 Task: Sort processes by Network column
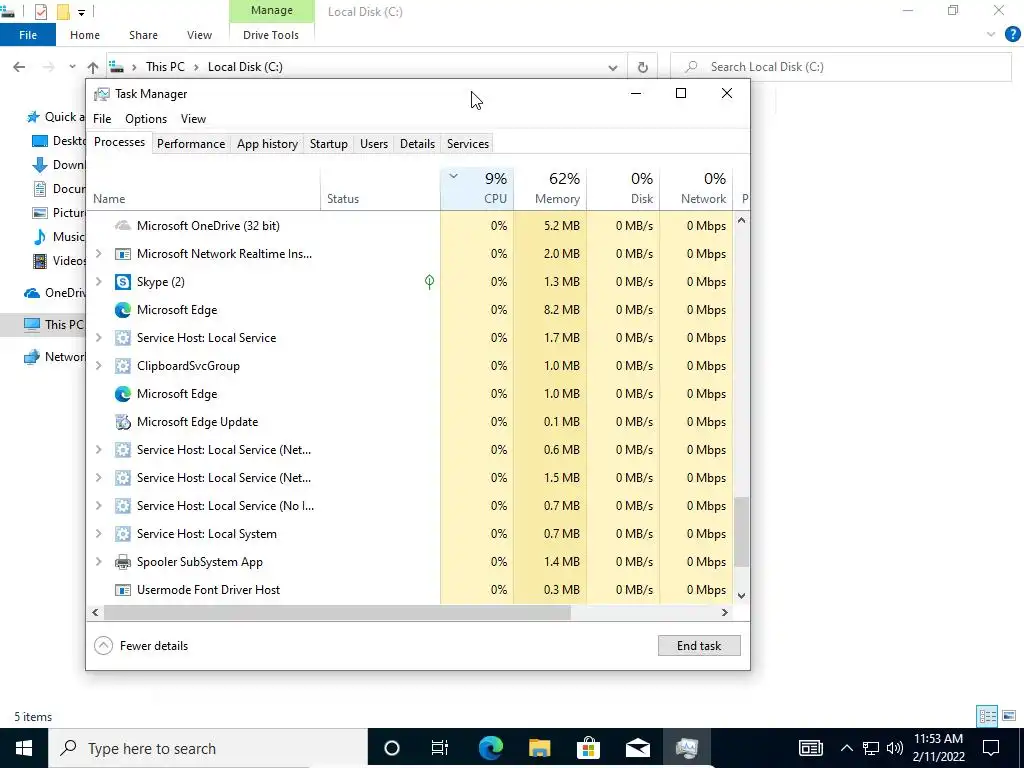696,188
